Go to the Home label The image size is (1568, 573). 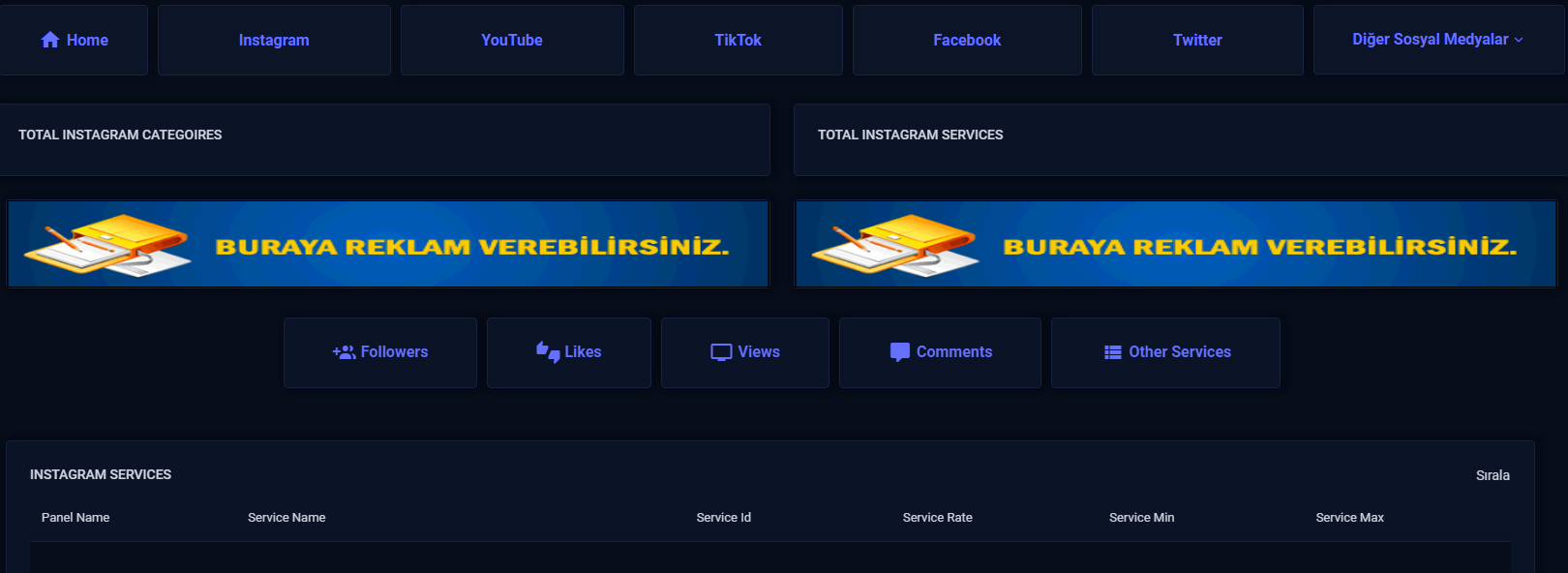pos(87,40)
